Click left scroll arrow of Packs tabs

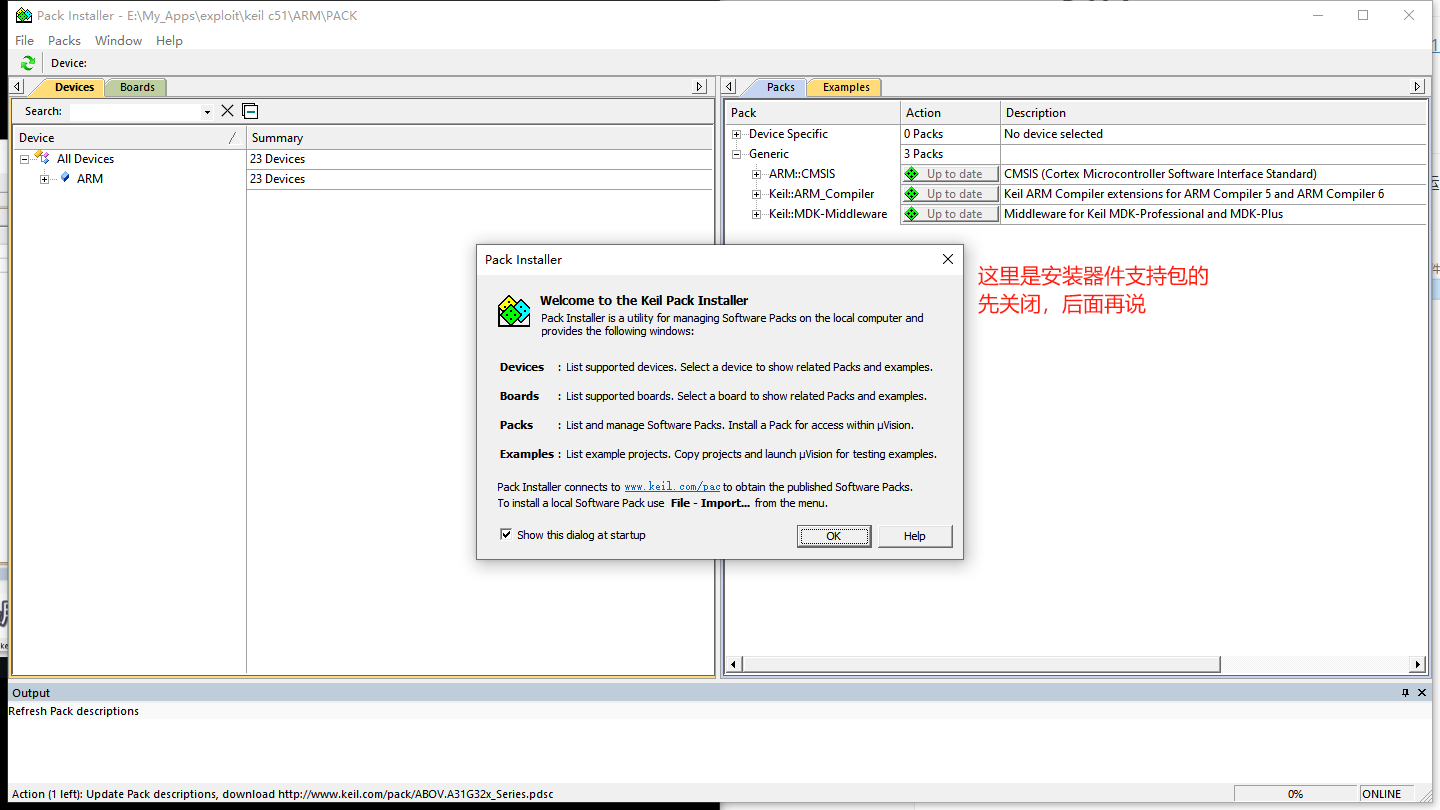[730, 87]
